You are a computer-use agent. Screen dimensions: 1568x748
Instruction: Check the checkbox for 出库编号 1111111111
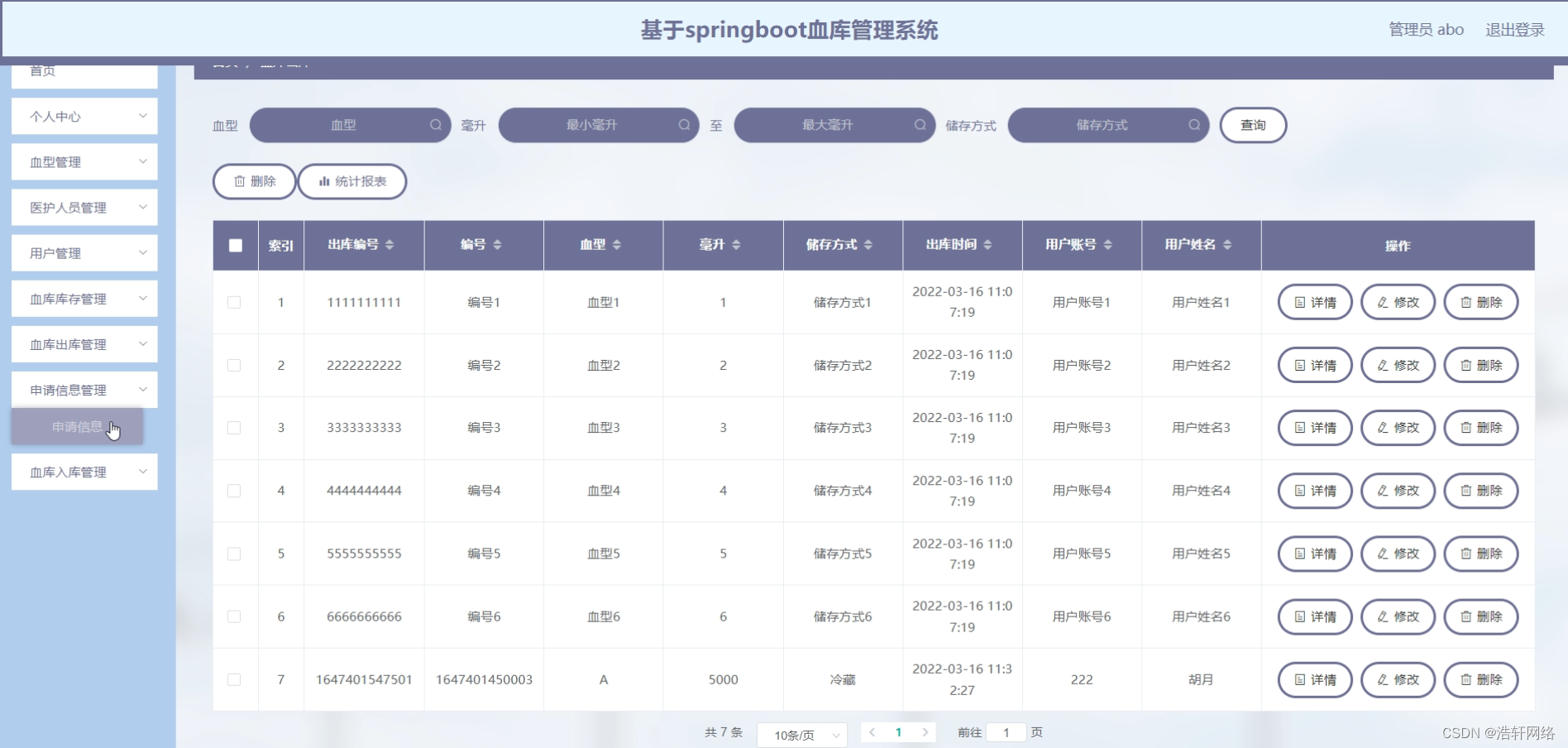(x=235, y=303)
